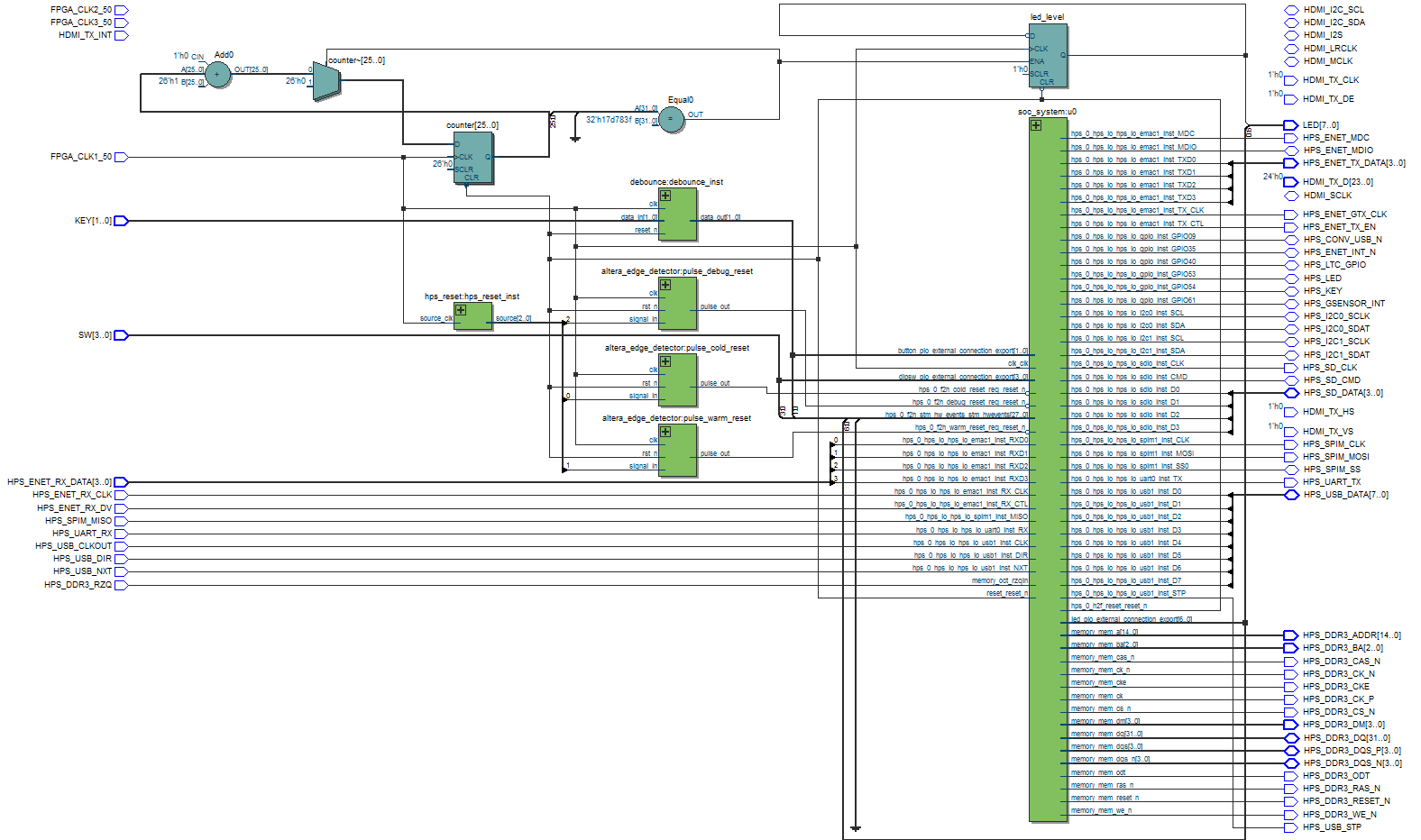Expand the debounce:debounce_inst block
This screenshot has height=840, width=1421.
click(x=665, y=196)
